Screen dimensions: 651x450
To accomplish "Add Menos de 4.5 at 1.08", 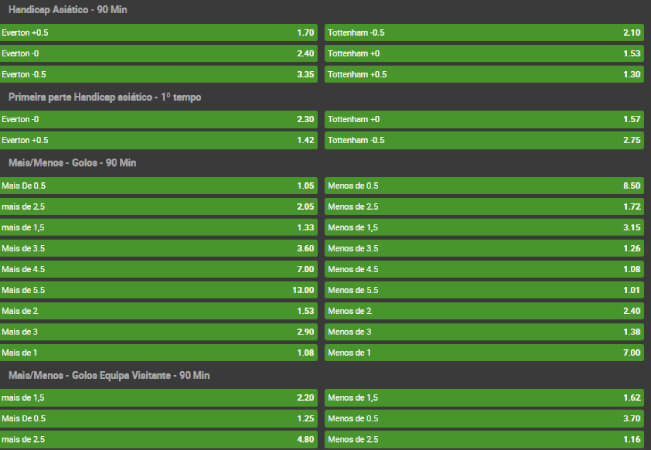I will (x=484, y=269).
